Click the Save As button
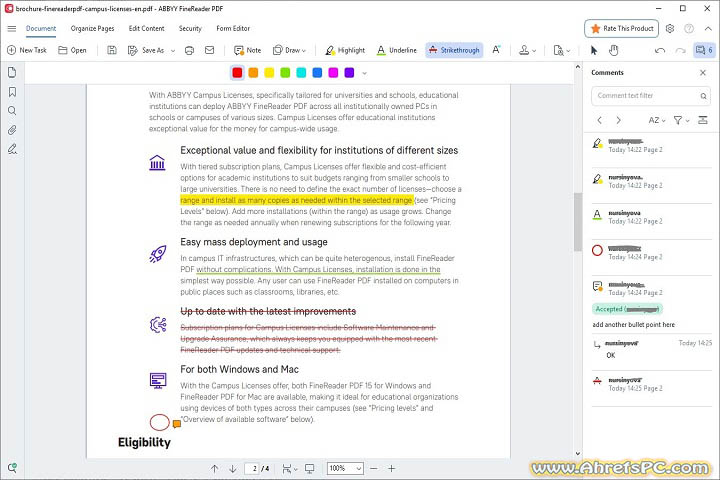This screenshot has height=480, width=720. [146, 50]
